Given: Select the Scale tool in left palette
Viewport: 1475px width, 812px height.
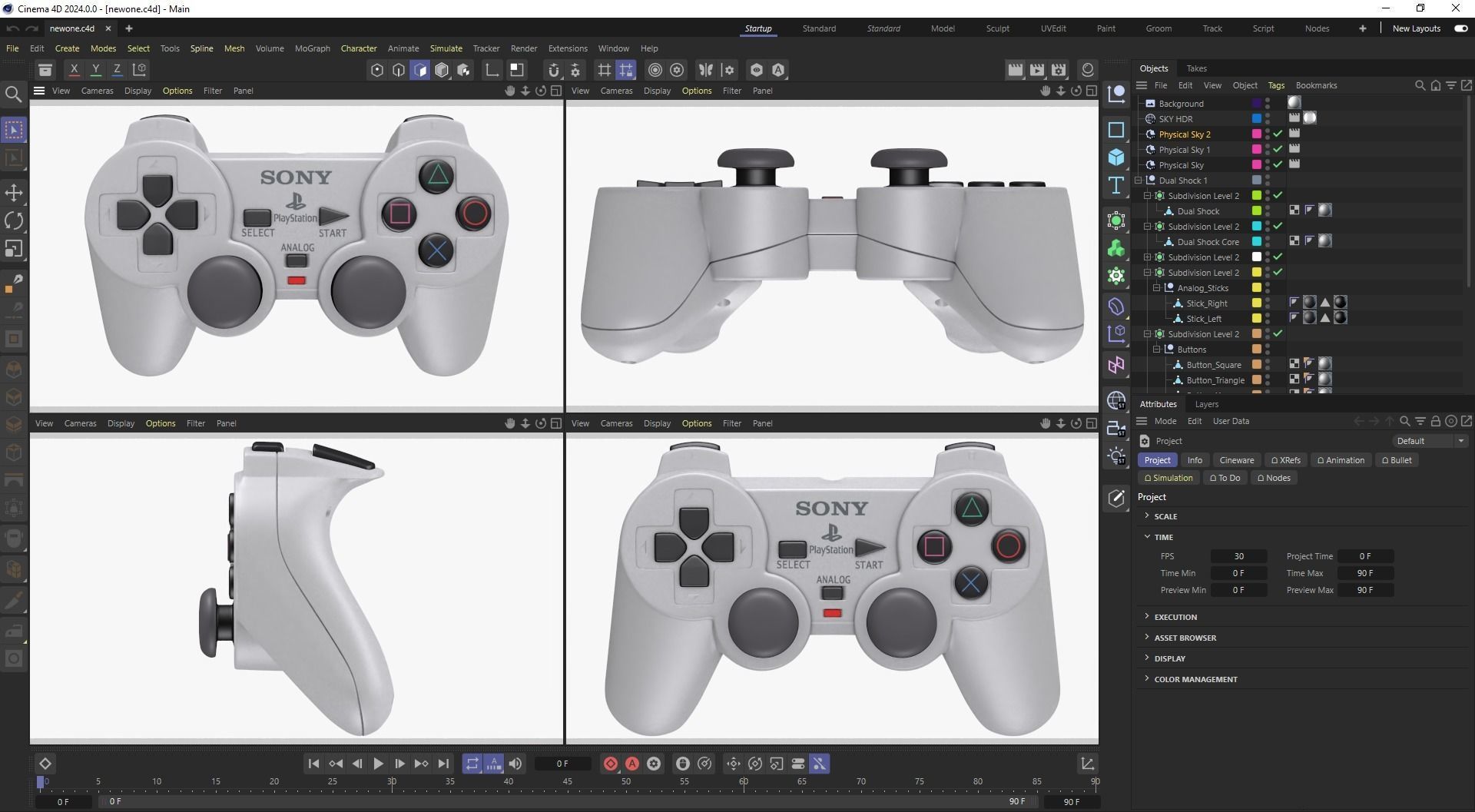Looking at the screenshot, I should [x=14, y=248].
